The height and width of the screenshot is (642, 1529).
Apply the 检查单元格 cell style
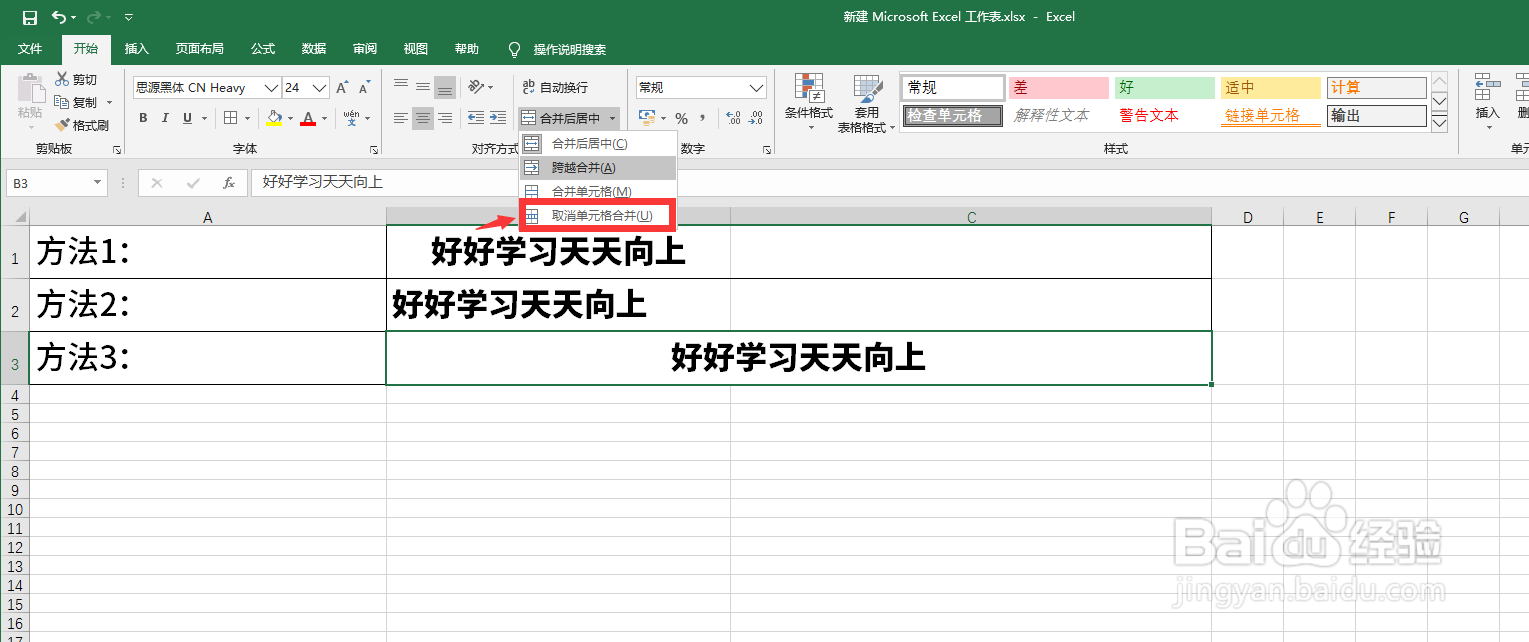point(951,115)
